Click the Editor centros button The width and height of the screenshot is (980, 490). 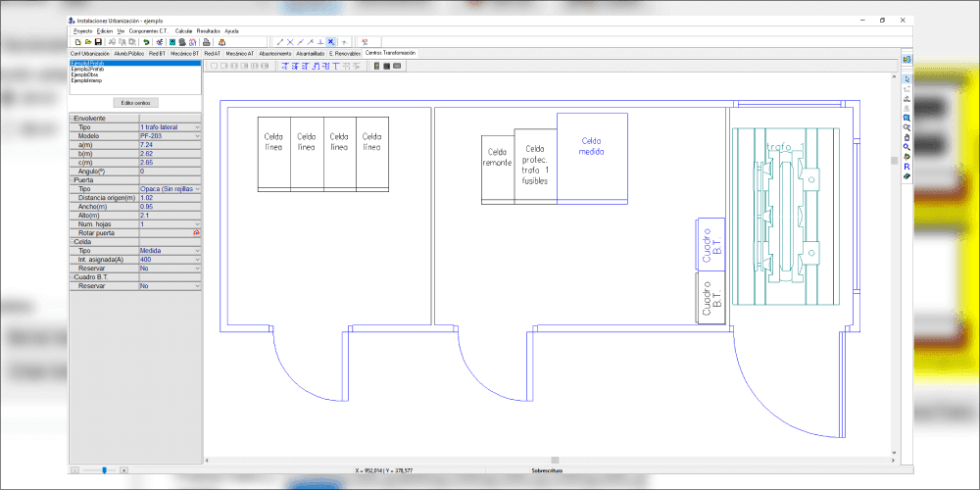point(134,103)
